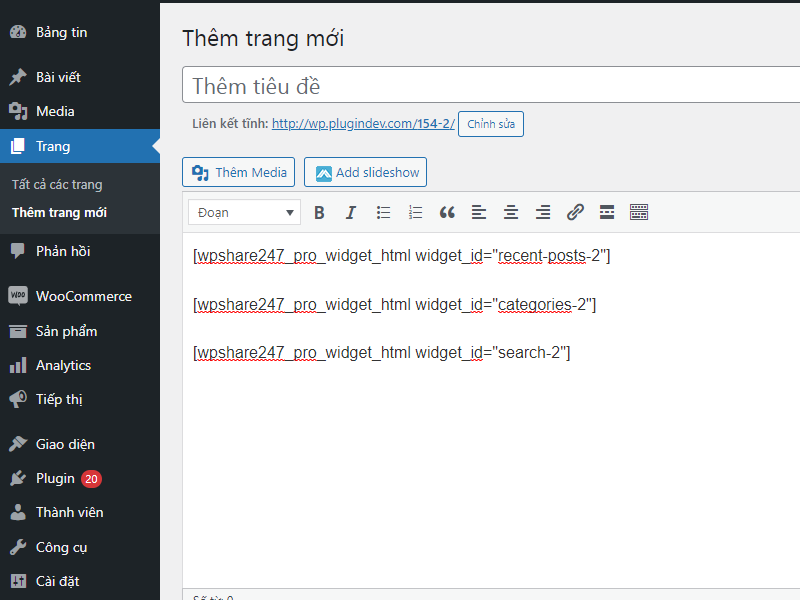Go to Tất cả các trang submenu
This screenshot has height=600, width=800.
(x=57, y=184)
